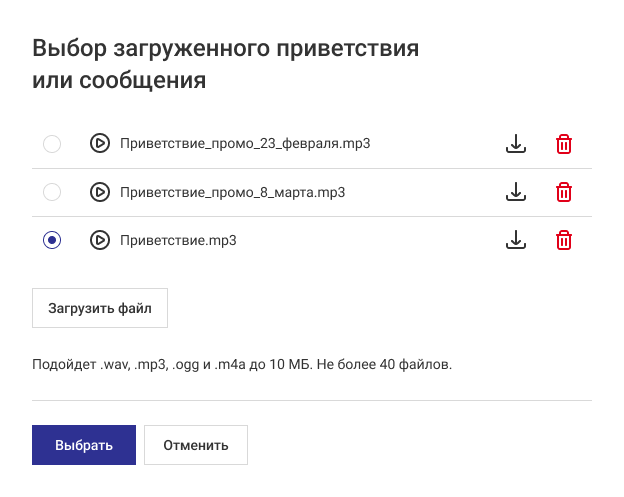Select radio button for Приветствие_промо_23_февраля.mp3

52,144
